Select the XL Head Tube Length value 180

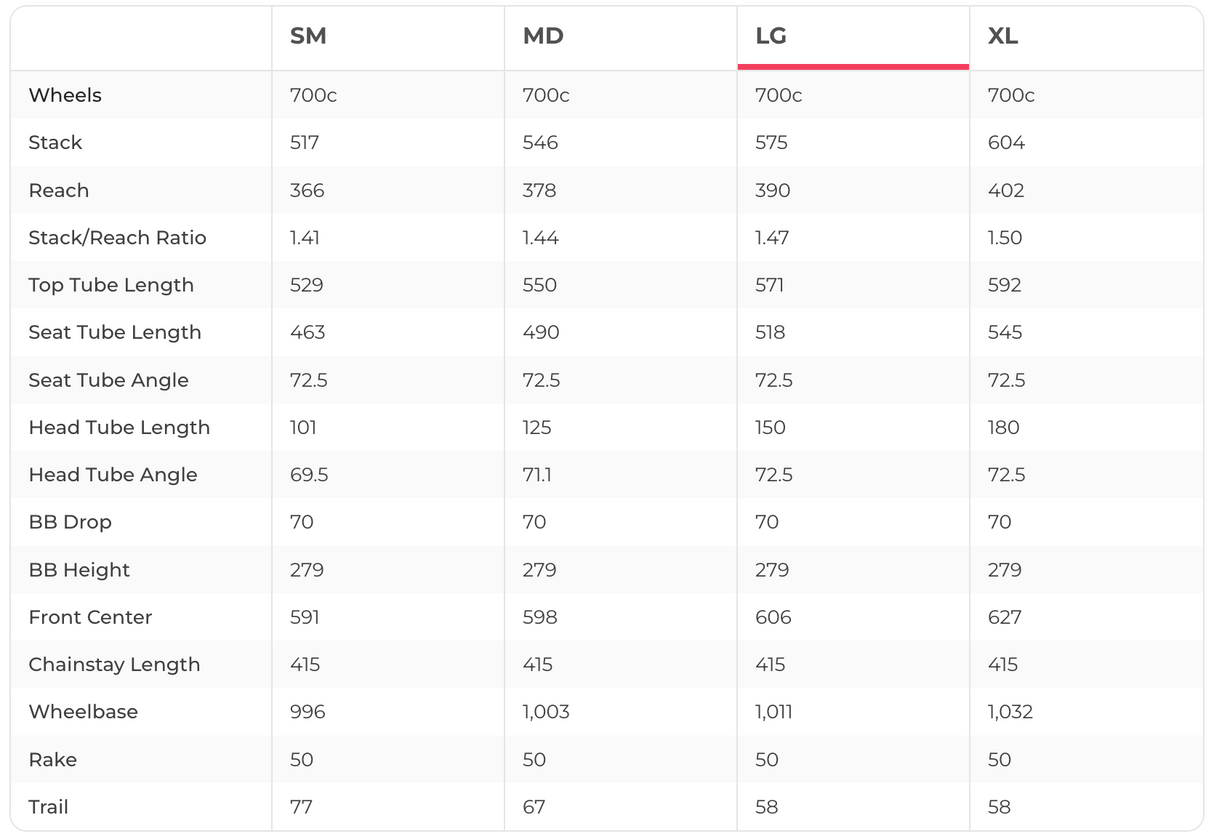[1003, 428]
